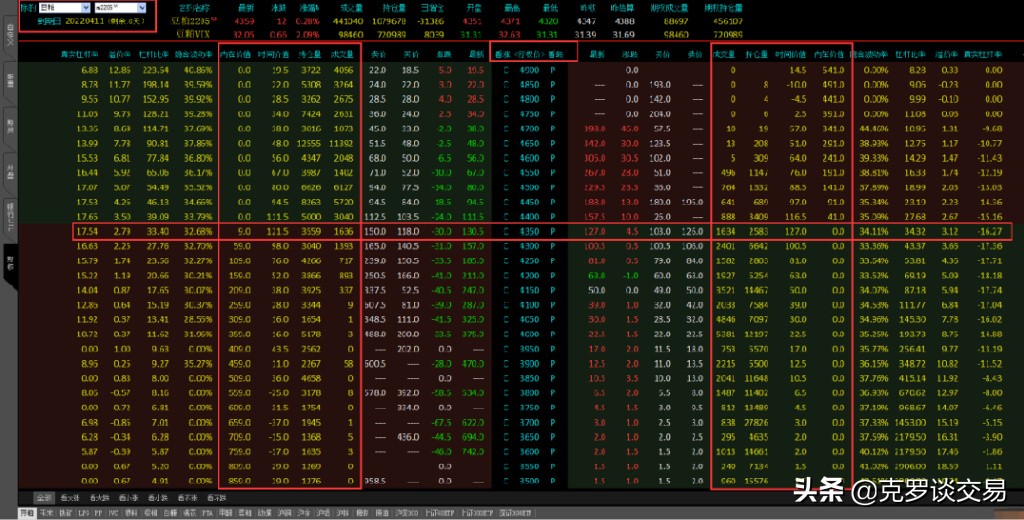The width and height of the screenshot is (1024, 520).
Task: Select the 全部 filter tab
Action: click(44, 498)
